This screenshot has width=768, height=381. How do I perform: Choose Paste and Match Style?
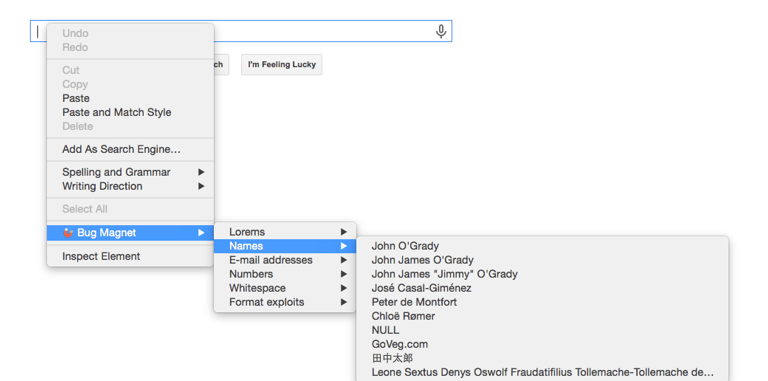130,112
